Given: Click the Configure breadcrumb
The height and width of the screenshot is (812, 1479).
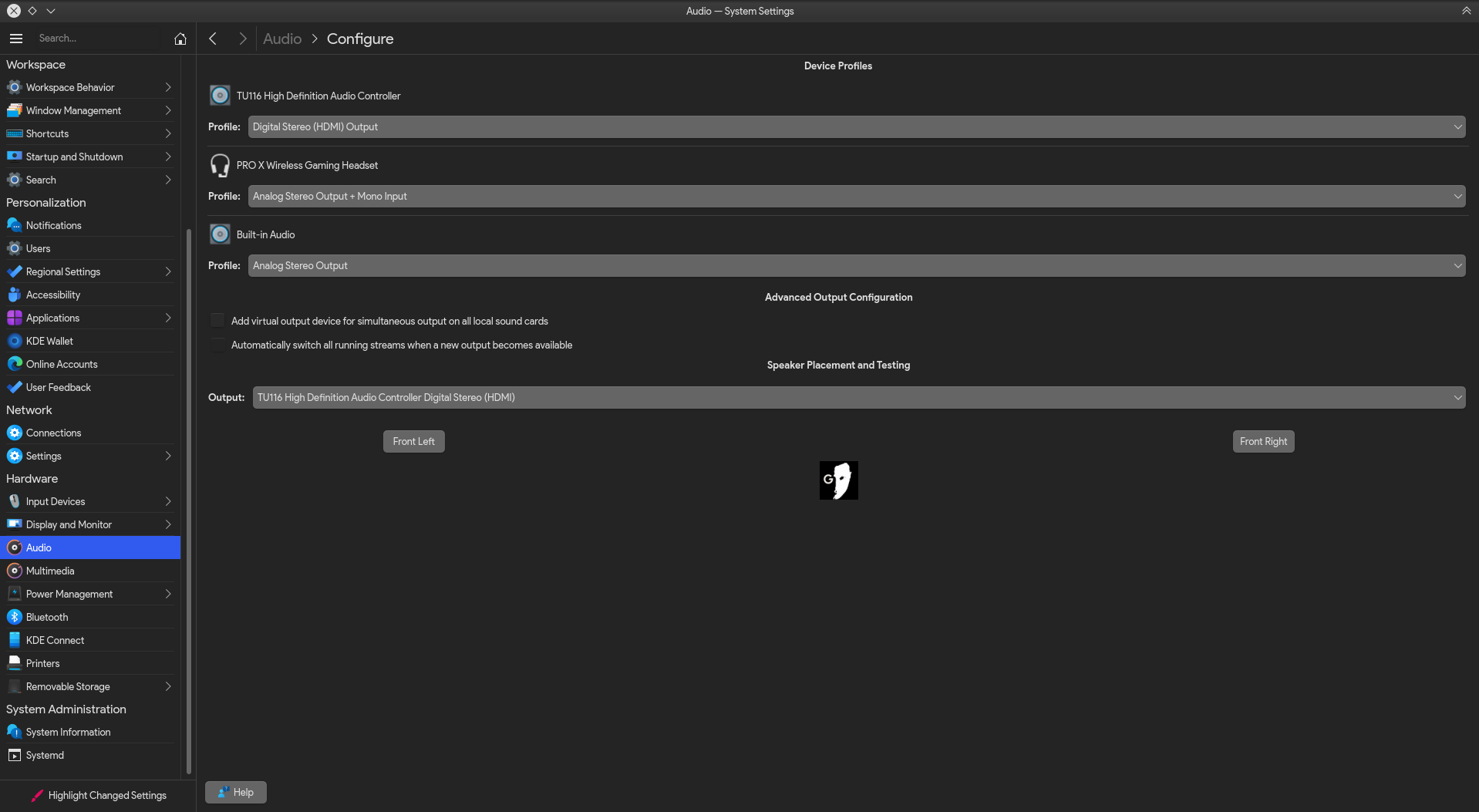Looking at the screenshot, I should click(x=360, y=39).
